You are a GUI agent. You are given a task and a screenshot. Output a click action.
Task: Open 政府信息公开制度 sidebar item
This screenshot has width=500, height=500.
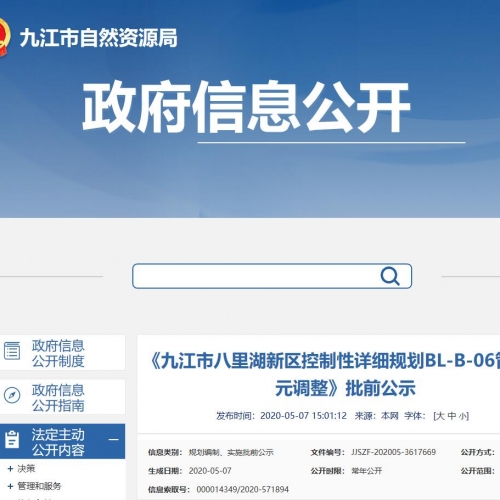pyautogui.click(x=62, y=353)
